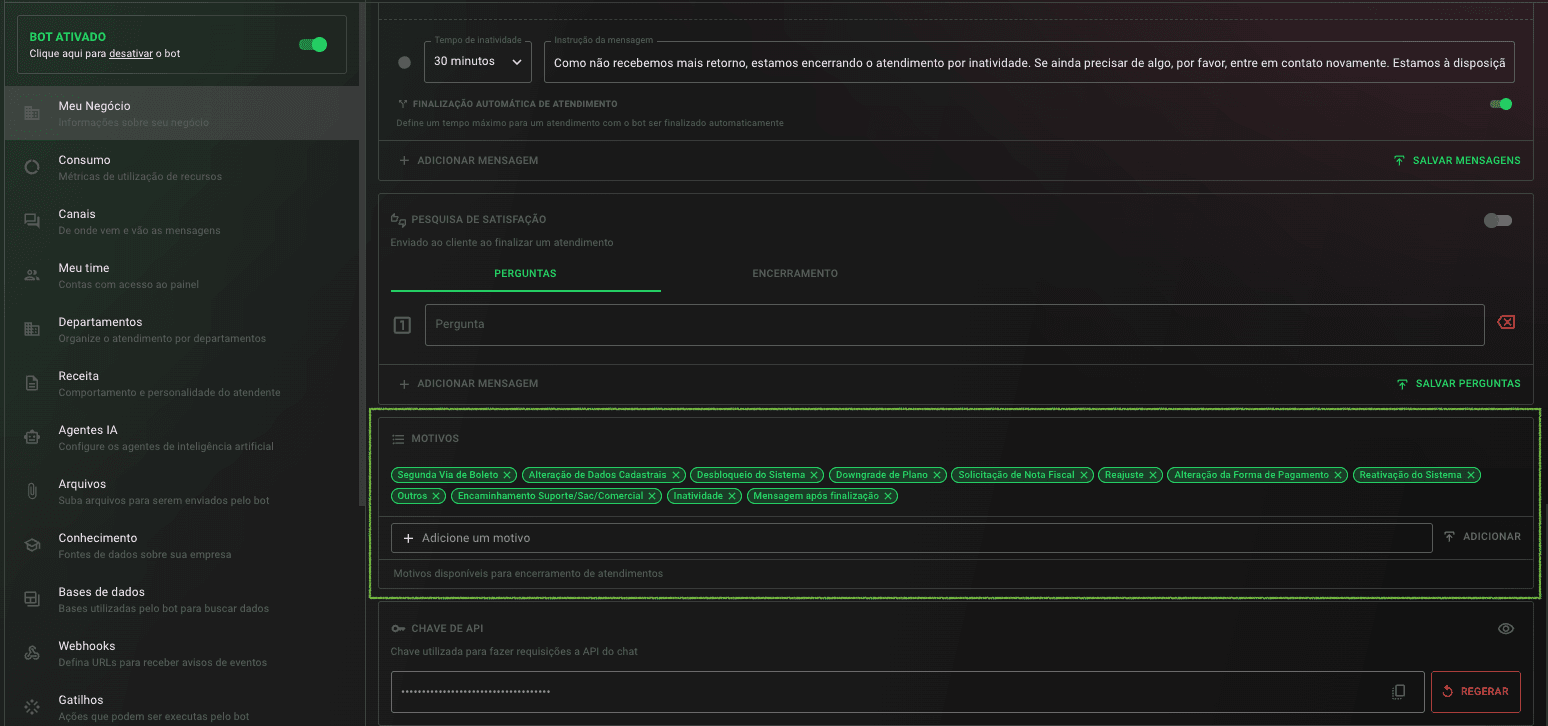This screenshot has height=726, width=1548.
Task: Click the Adicione um motivo field
Action: (x=911, y=538)
